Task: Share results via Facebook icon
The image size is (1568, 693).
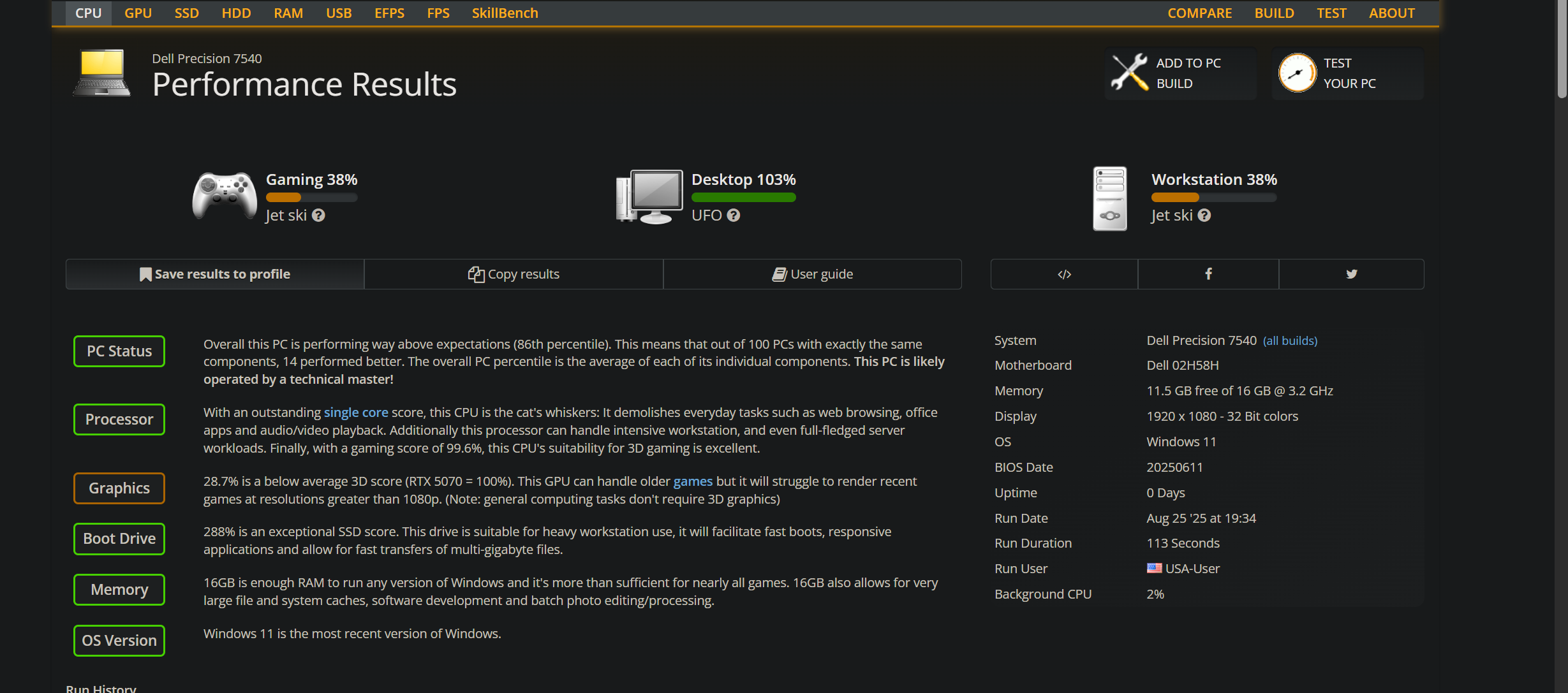Action: [x=1208, y=274]
